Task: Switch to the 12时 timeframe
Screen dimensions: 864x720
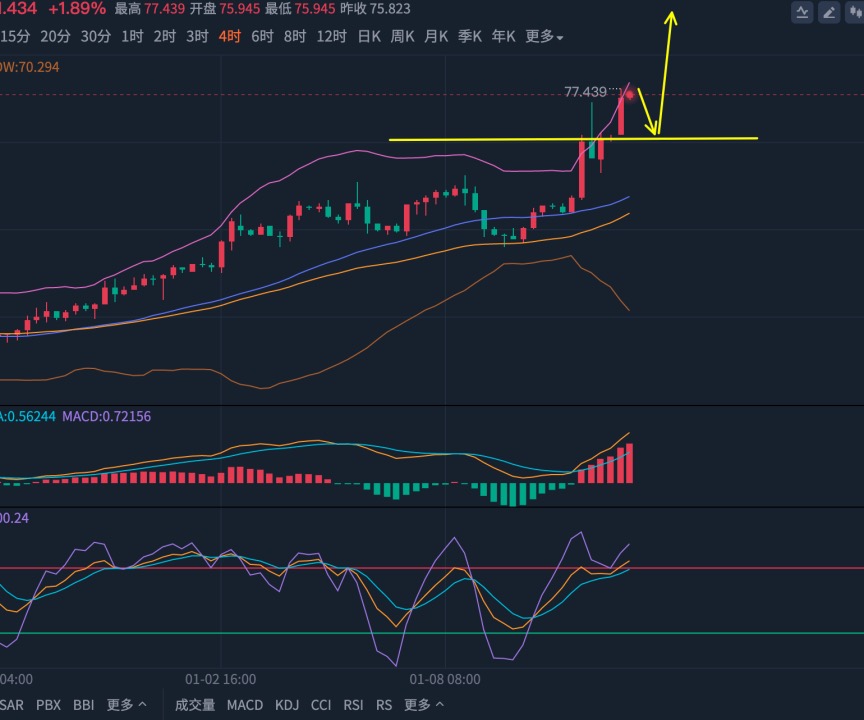Action: coord(331,36)
